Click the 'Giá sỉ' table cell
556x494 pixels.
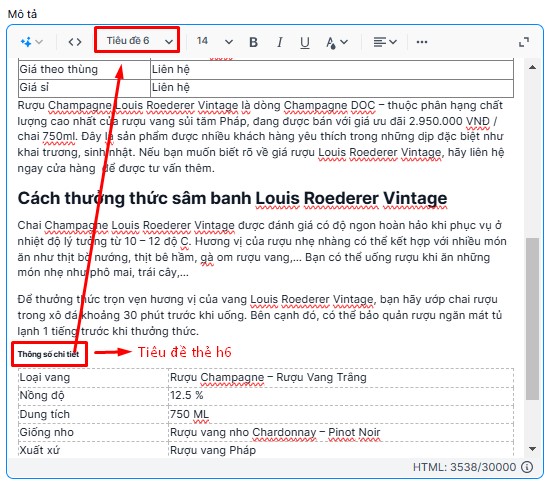tap(84, 87)
